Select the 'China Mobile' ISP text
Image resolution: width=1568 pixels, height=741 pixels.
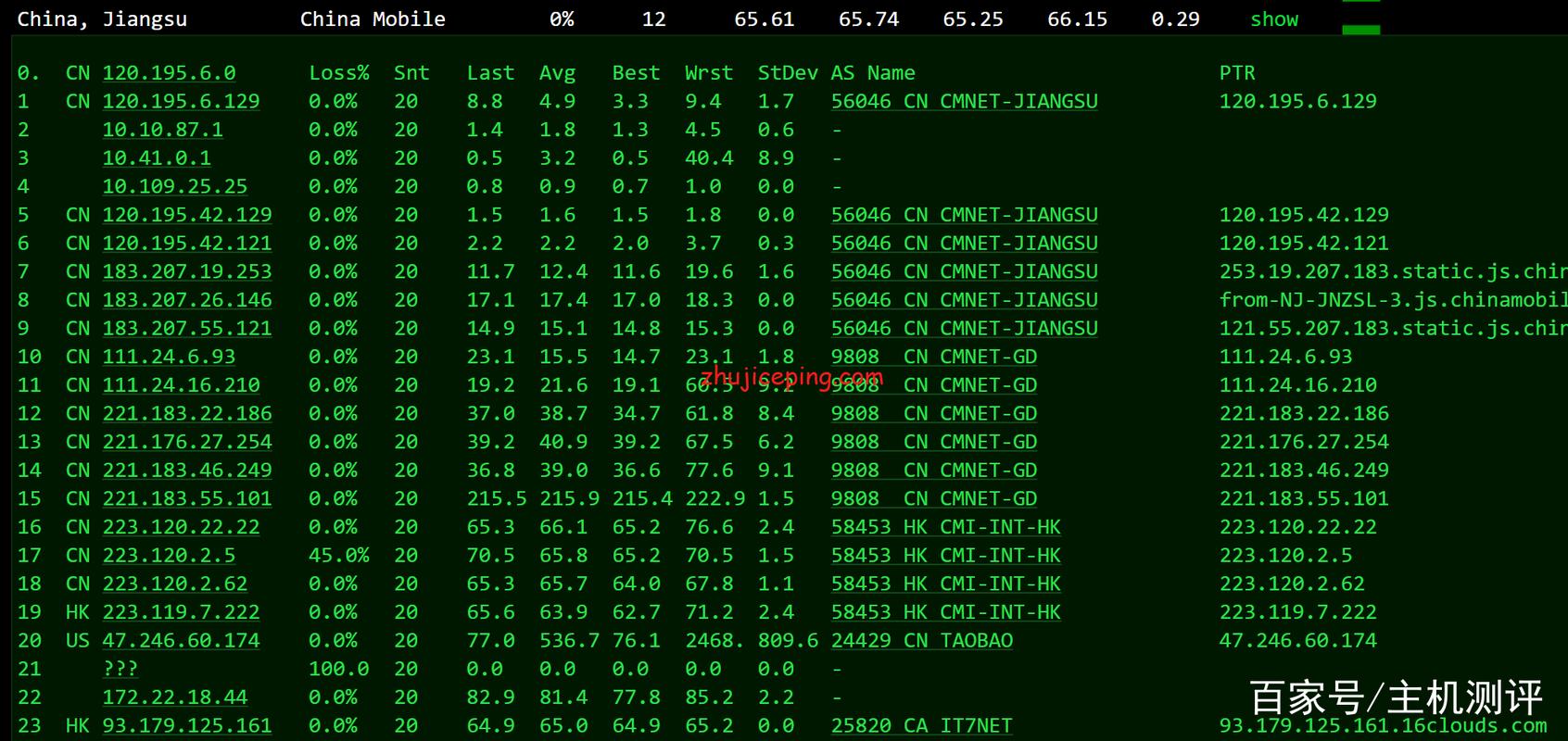[x=373, y=19]
